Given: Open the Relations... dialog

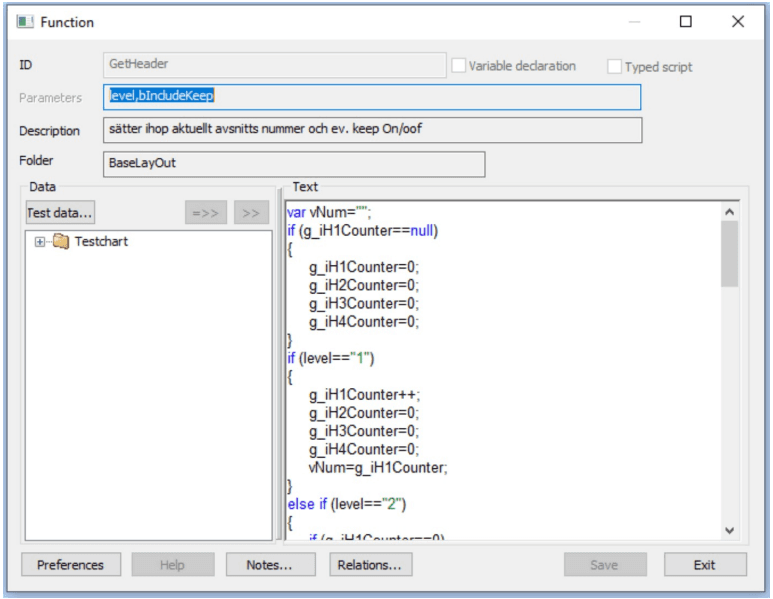Looking at the screenshot, I should (x=370, y=565).
